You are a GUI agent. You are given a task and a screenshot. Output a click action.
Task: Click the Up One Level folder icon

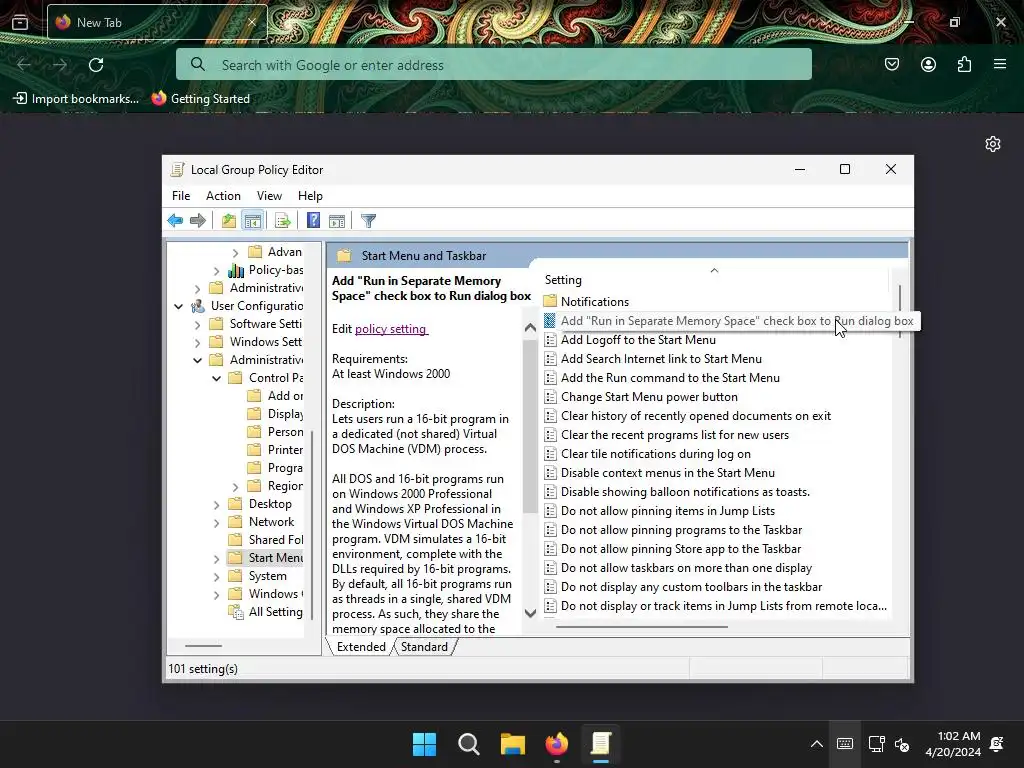pos(229,221)
